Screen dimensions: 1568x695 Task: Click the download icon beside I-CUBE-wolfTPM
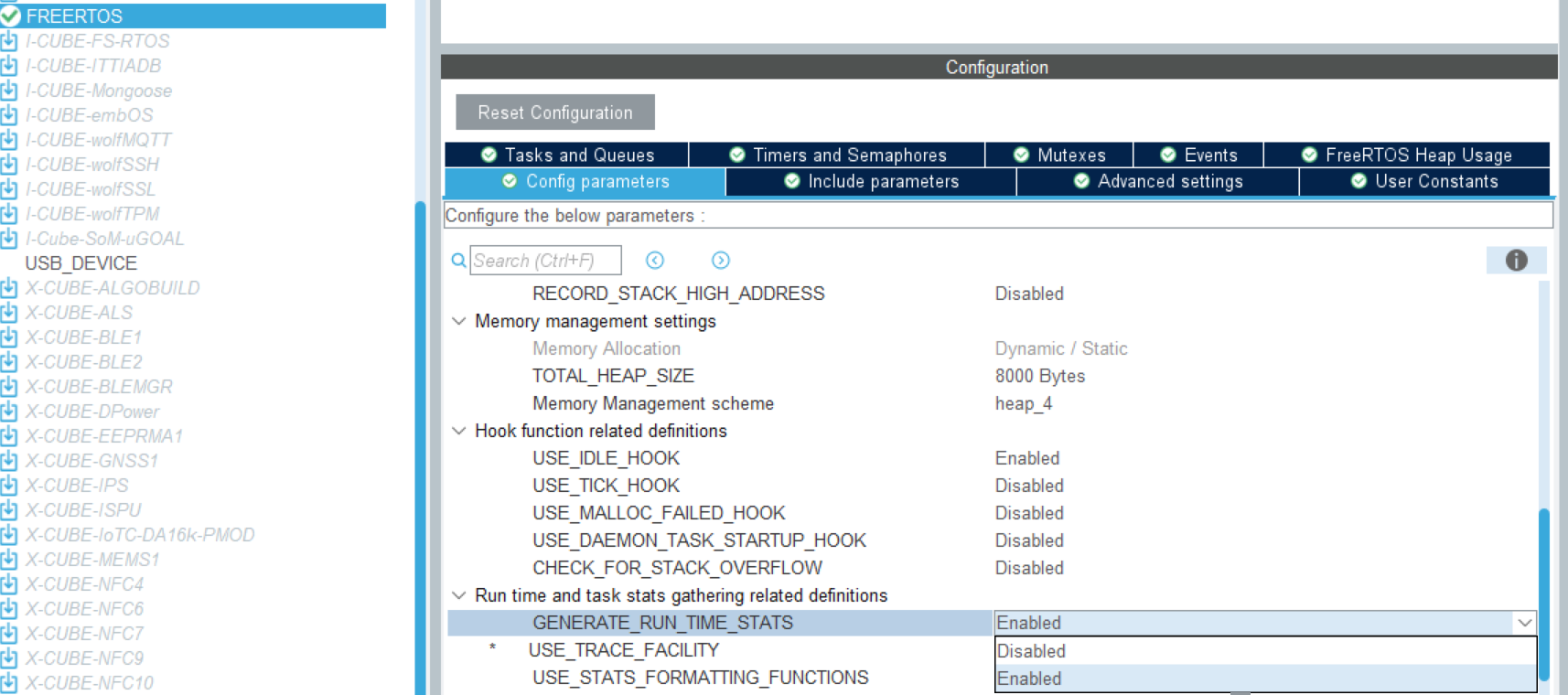(9, 214)
